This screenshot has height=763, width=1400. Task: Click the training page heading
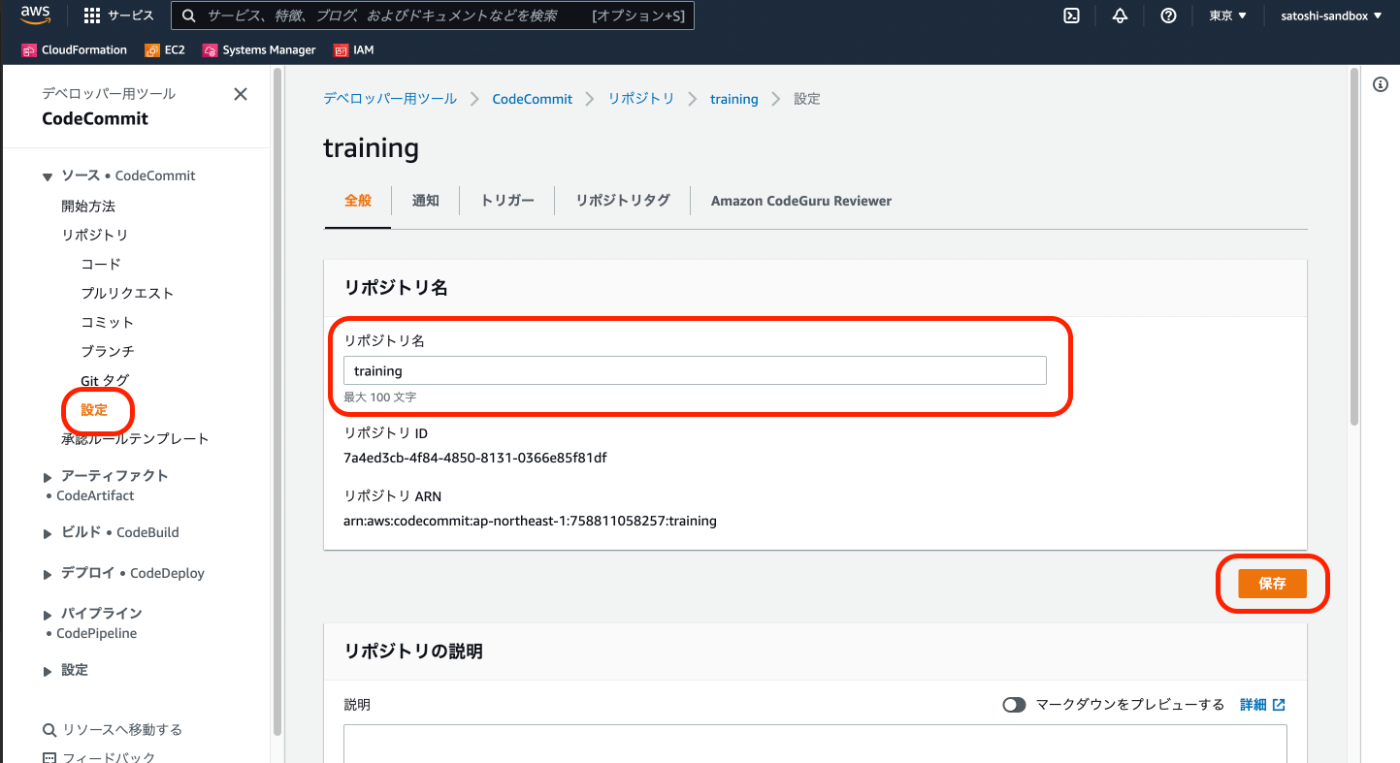click(371, 149)
